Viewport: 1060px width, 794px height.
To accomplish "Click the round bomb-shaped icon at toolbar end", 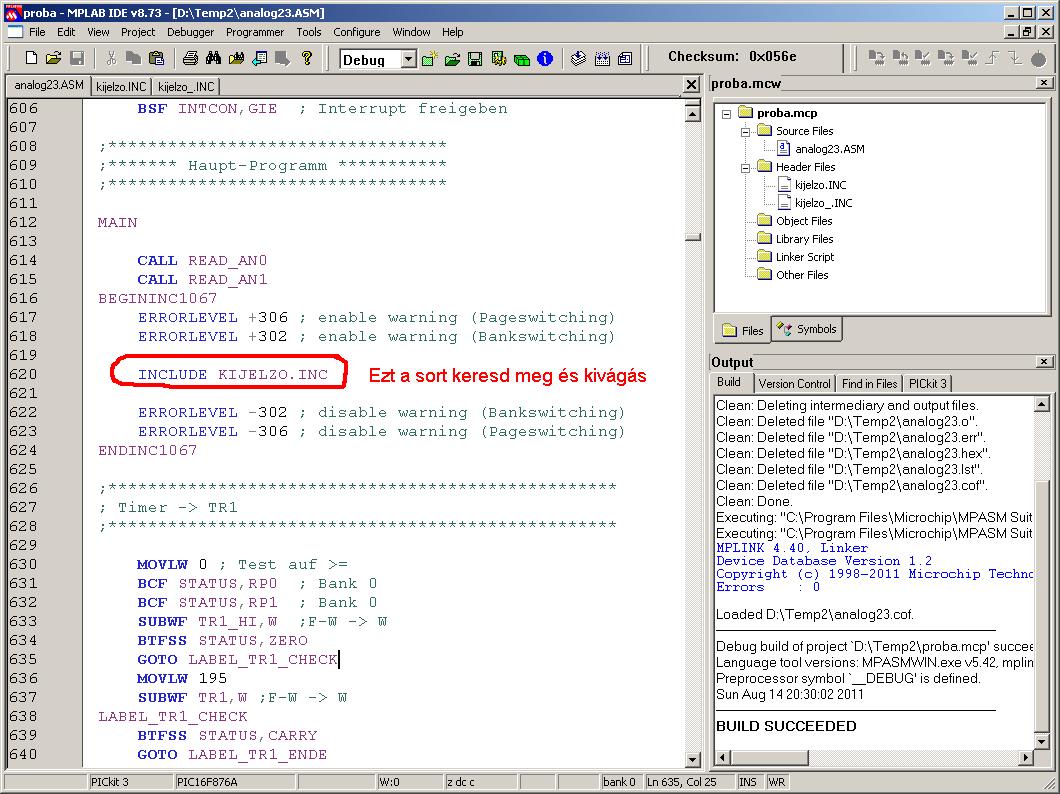I will coord(1038,59).
